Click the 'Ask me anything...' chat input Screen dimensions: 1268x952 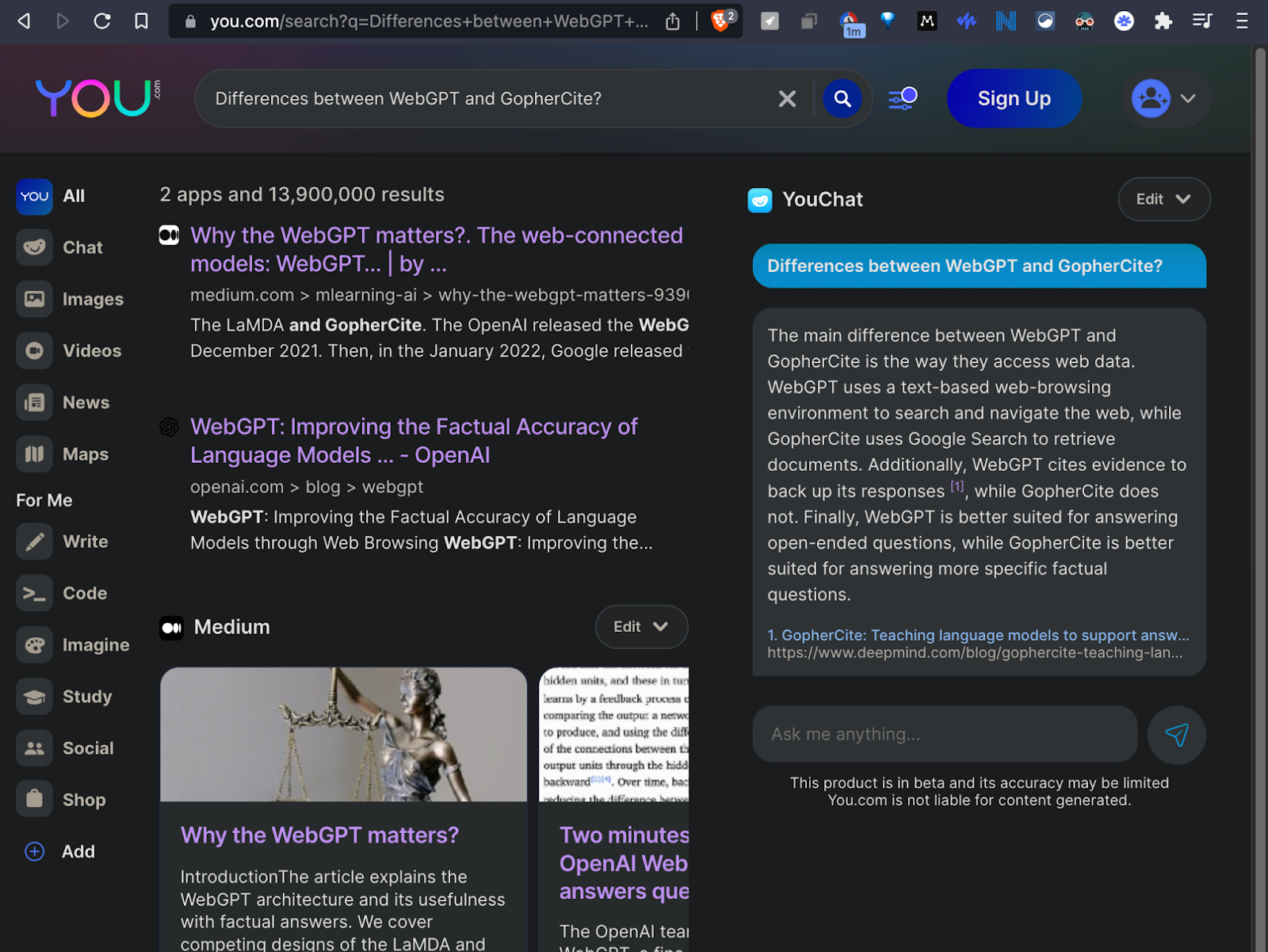coord(945,735)
